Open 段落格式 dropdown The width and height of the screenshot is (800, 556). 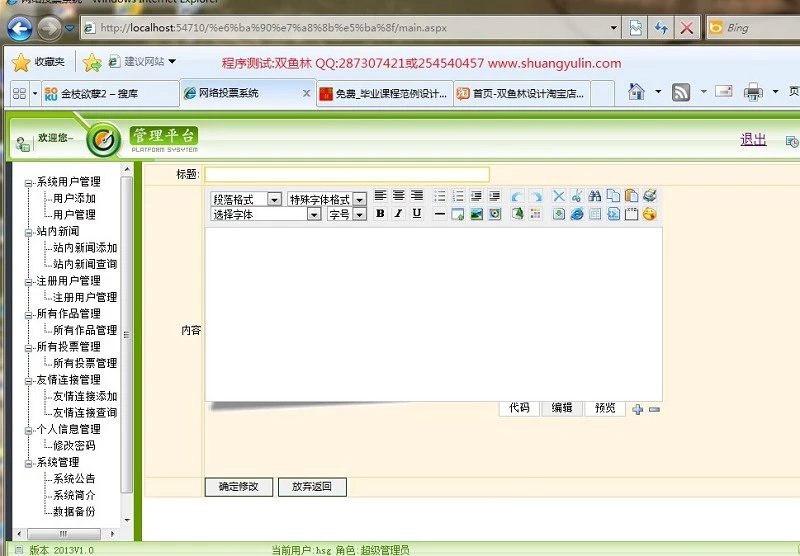point(274,199)
